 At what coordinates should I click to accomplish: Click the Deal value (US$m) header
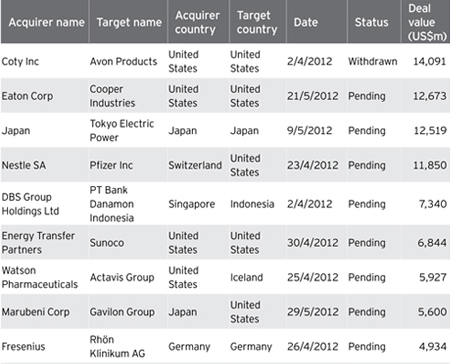pyautogui.click(x=427, y=22)
